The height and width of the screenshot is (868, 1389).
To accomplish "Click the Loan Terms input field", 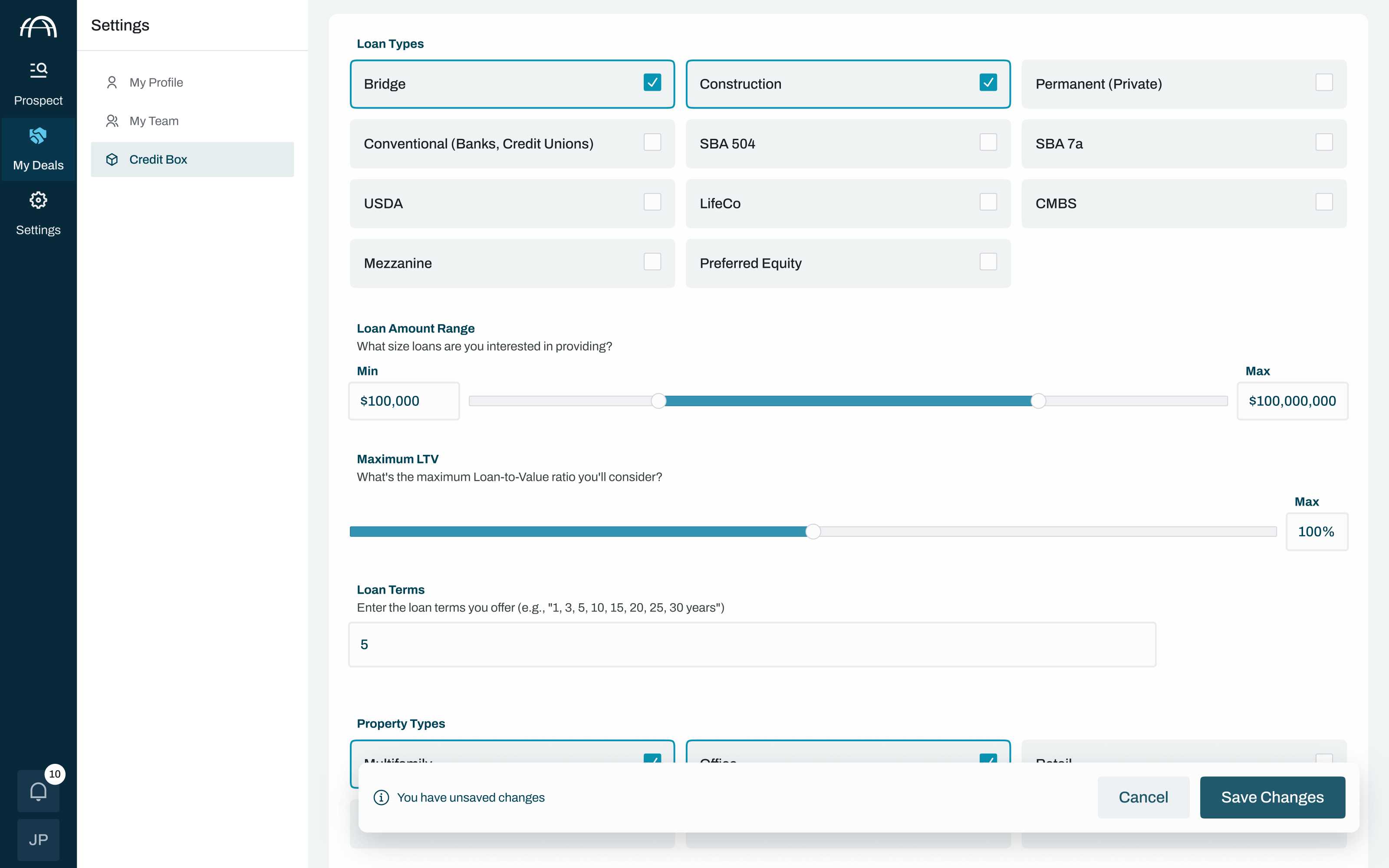I will [752, 644].
